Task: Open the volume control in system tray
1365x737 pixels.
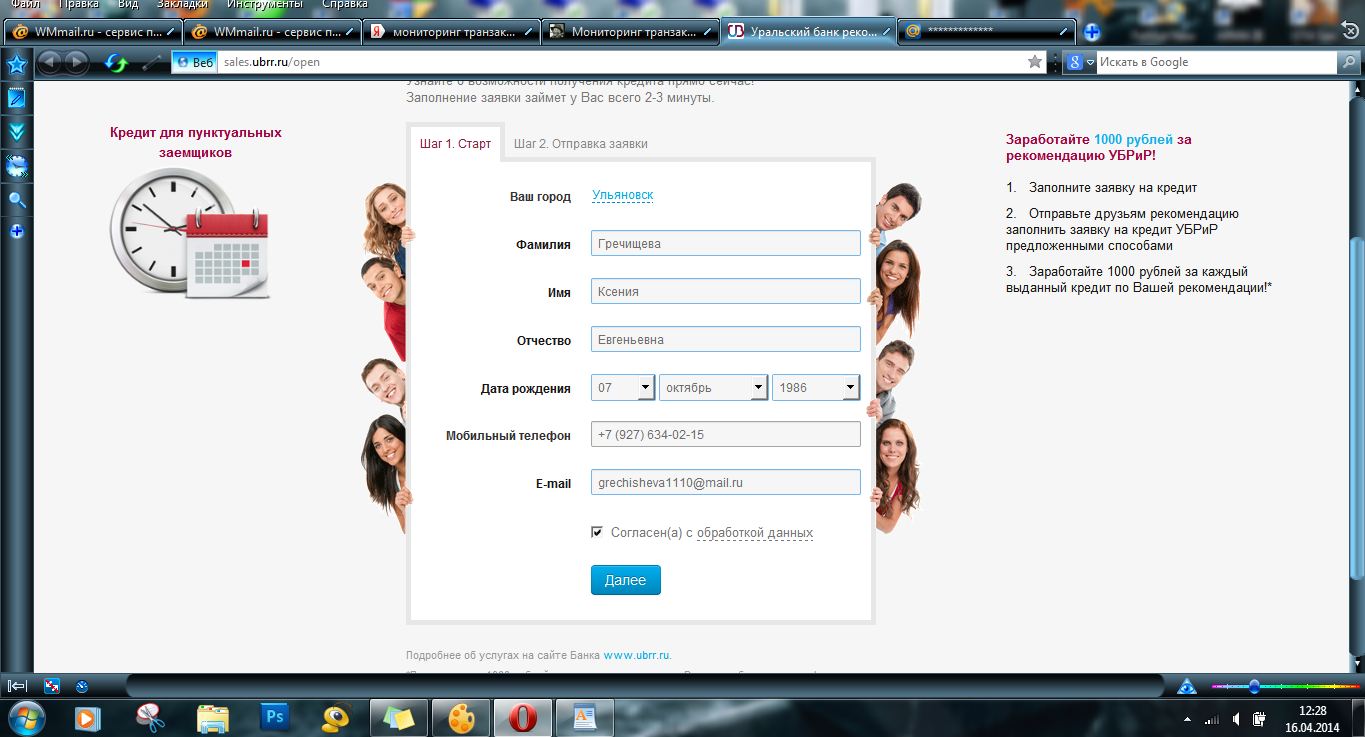Action: [1237, 719]
